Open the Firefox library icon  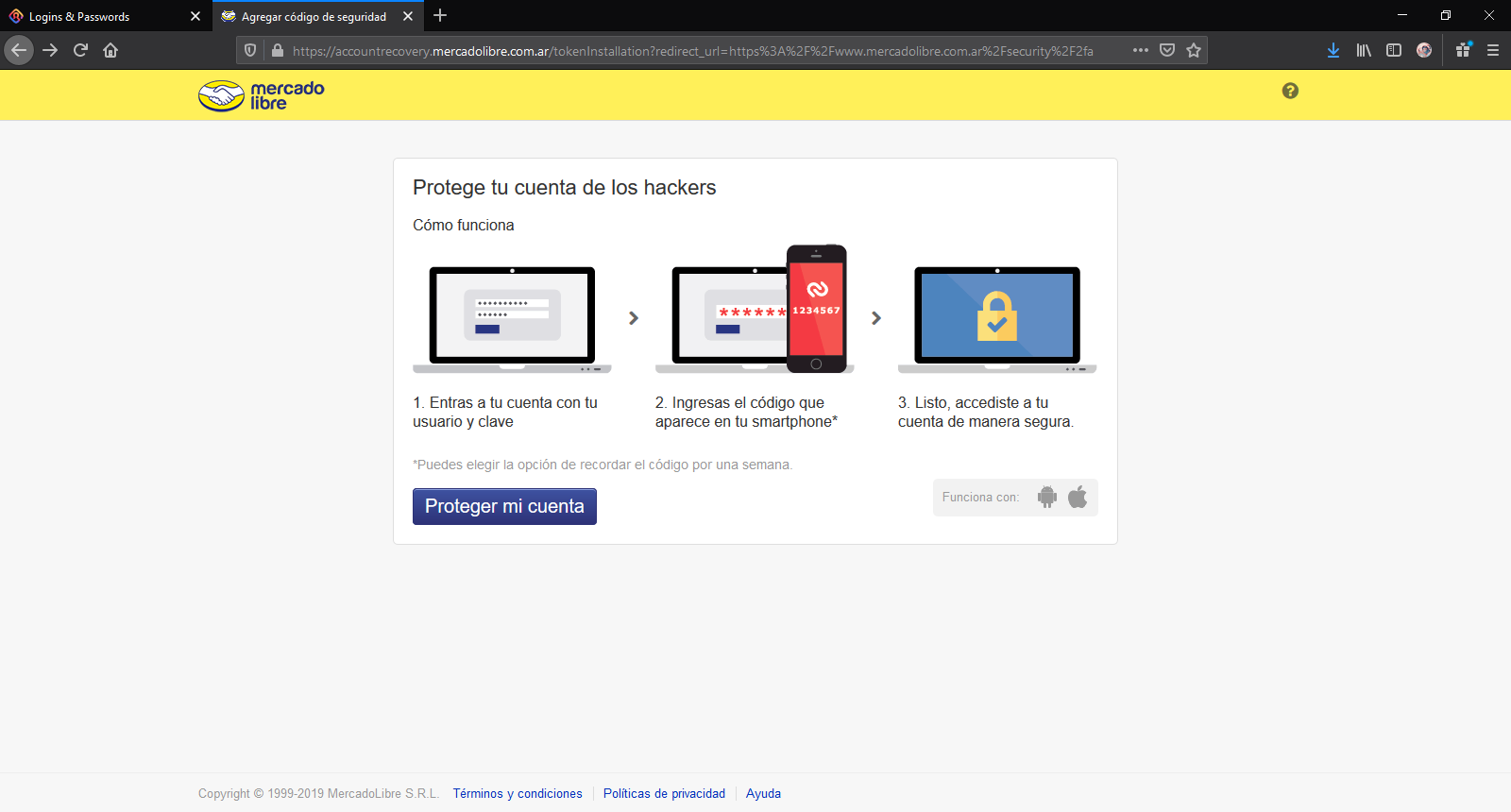click(x=1364, y=50)
